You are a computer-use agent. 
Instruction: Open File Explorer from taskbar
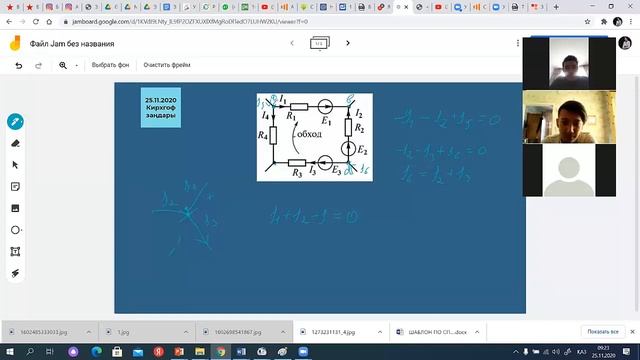[x=200, y=351]
